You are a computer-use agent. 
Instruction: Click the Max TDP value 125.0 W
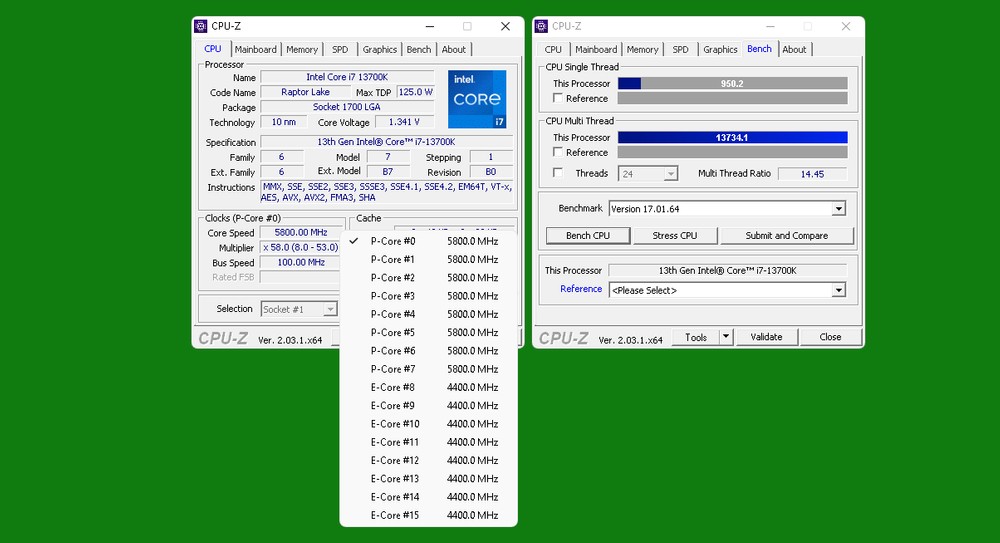pos(415,92)
